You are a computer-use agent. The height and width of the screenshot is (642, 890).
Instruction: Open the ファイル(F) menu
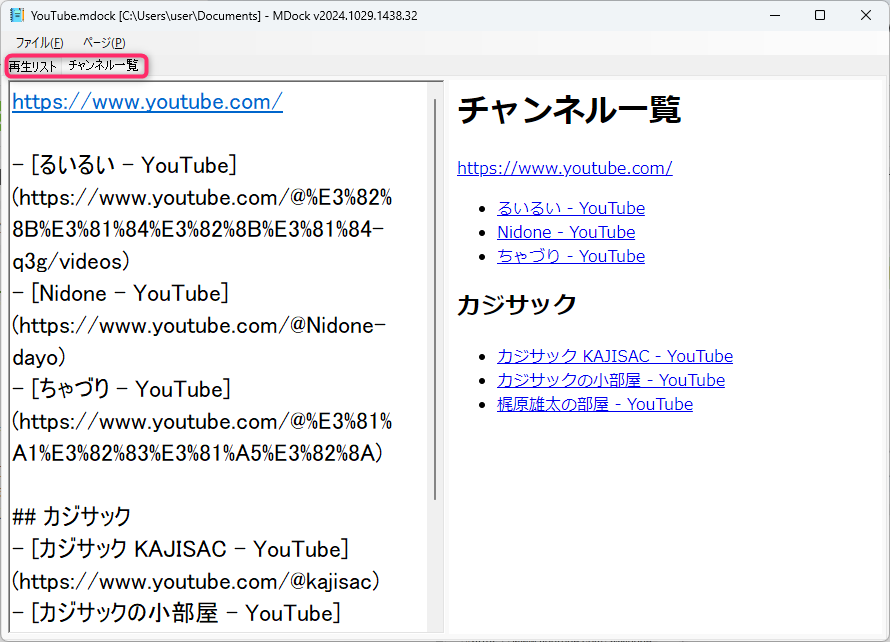39,43
